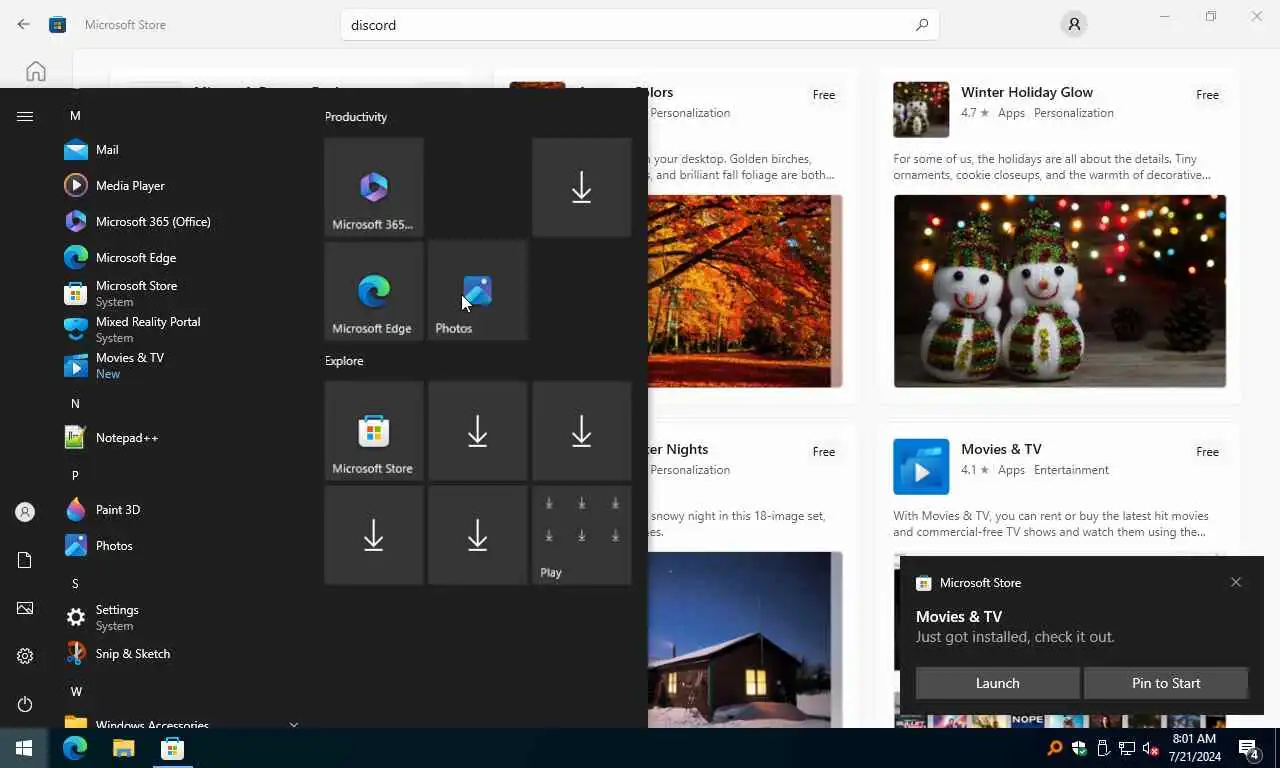Viewport: 1280px width, 768px height.
Task: Click the network icon in system tray
Action: coord(1127,748)
